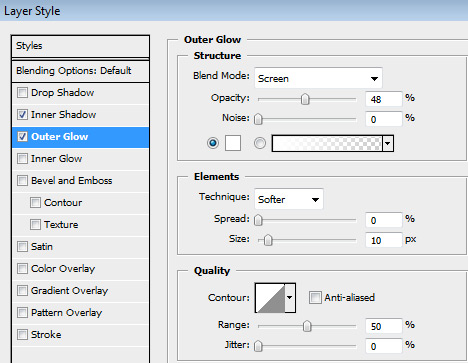Check the Anti-aliased option
Screen dimensions: 468x363
(x=315, y=297)
